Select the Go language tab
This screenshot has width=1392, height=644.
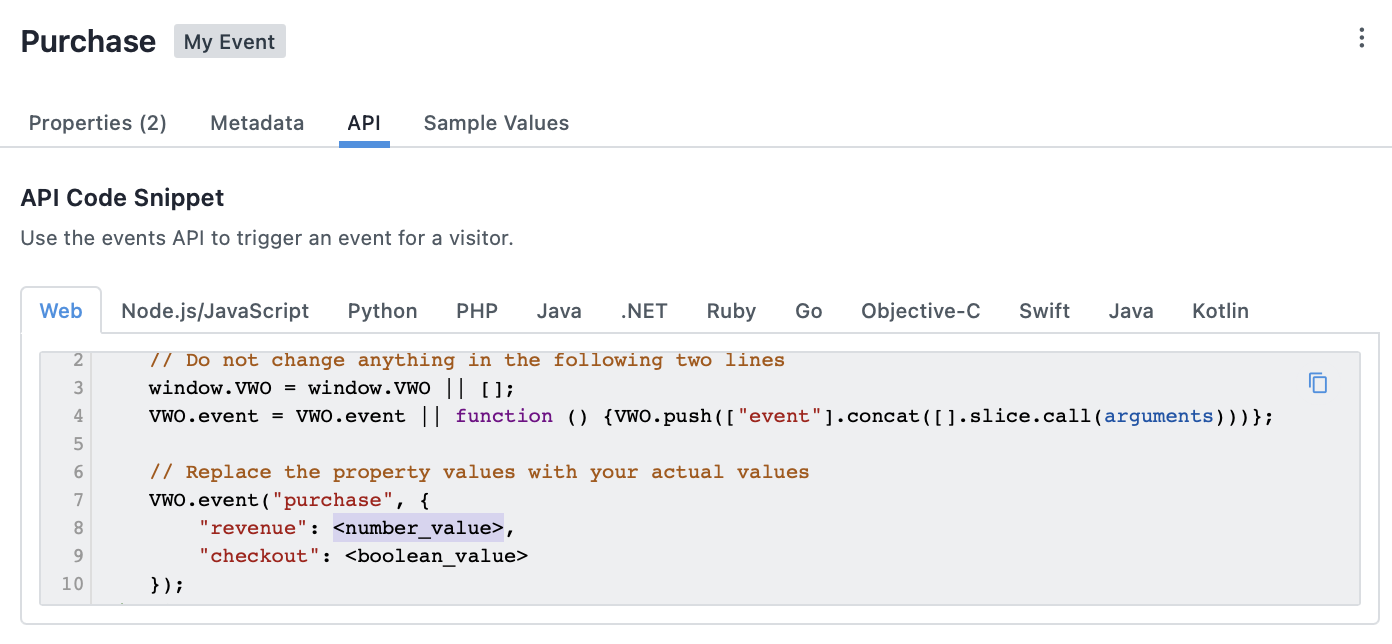click(x=809, y=311)
